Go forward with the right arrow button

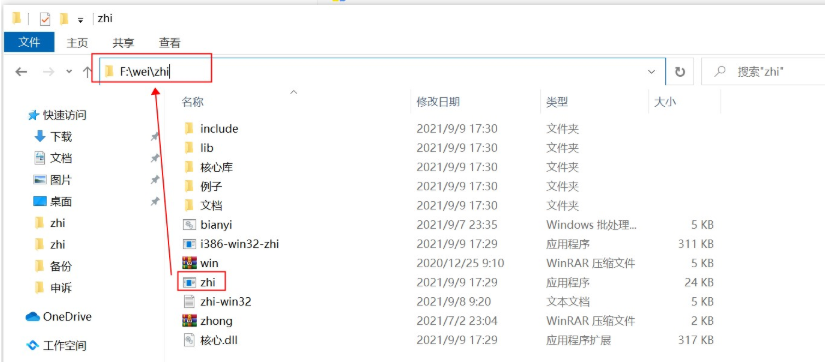[48, 72]
